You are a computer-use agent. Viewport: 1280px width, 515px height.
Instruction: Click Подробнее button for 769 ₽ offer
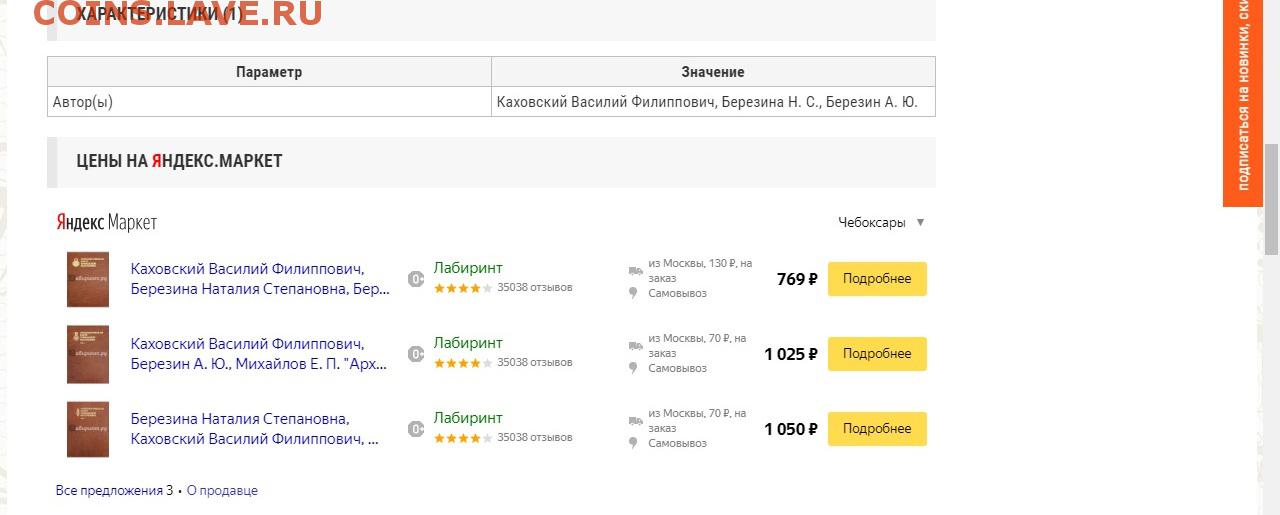[877, 279]
